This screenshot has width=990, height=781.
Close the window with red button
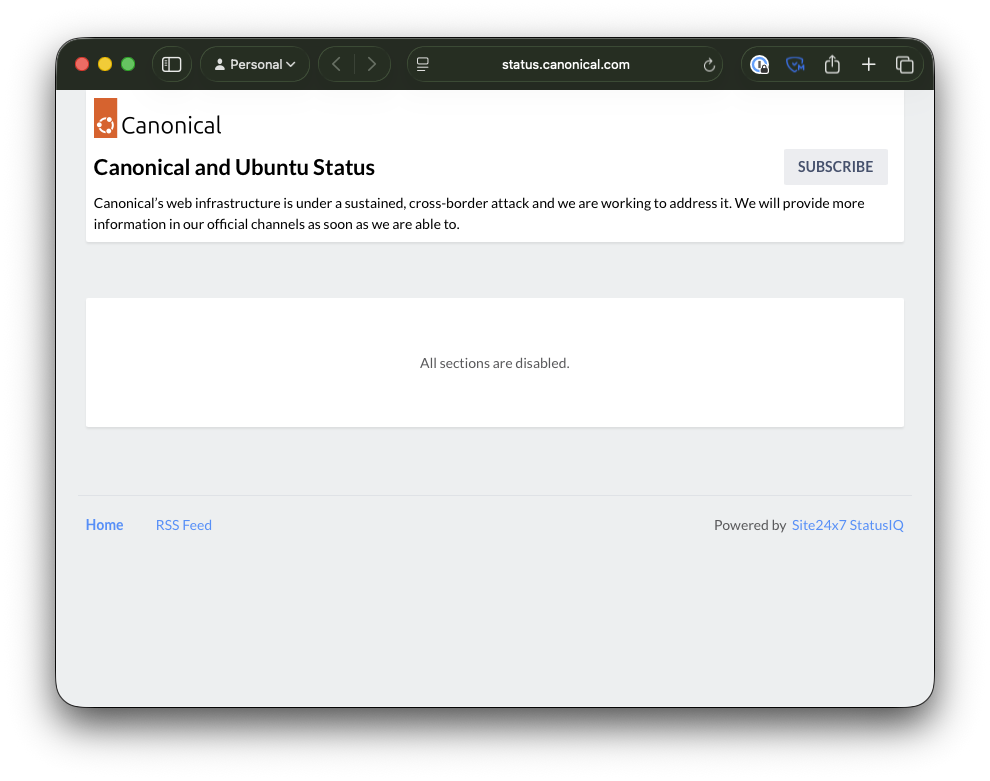(x=82, y=64)
